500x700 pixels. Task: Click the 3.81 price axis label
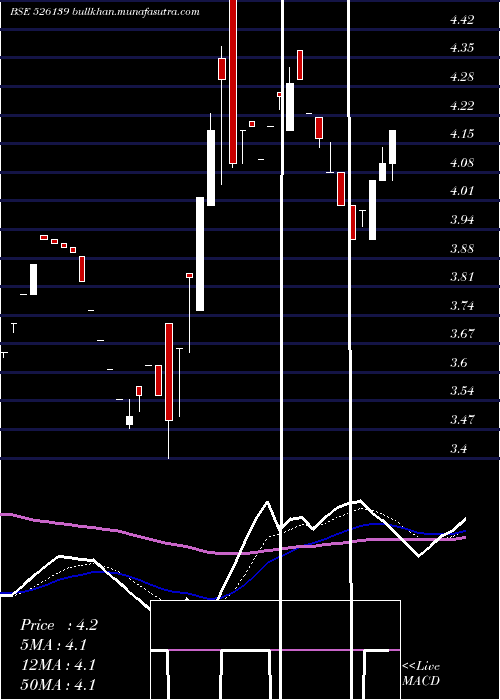click(x=462, y=277)
